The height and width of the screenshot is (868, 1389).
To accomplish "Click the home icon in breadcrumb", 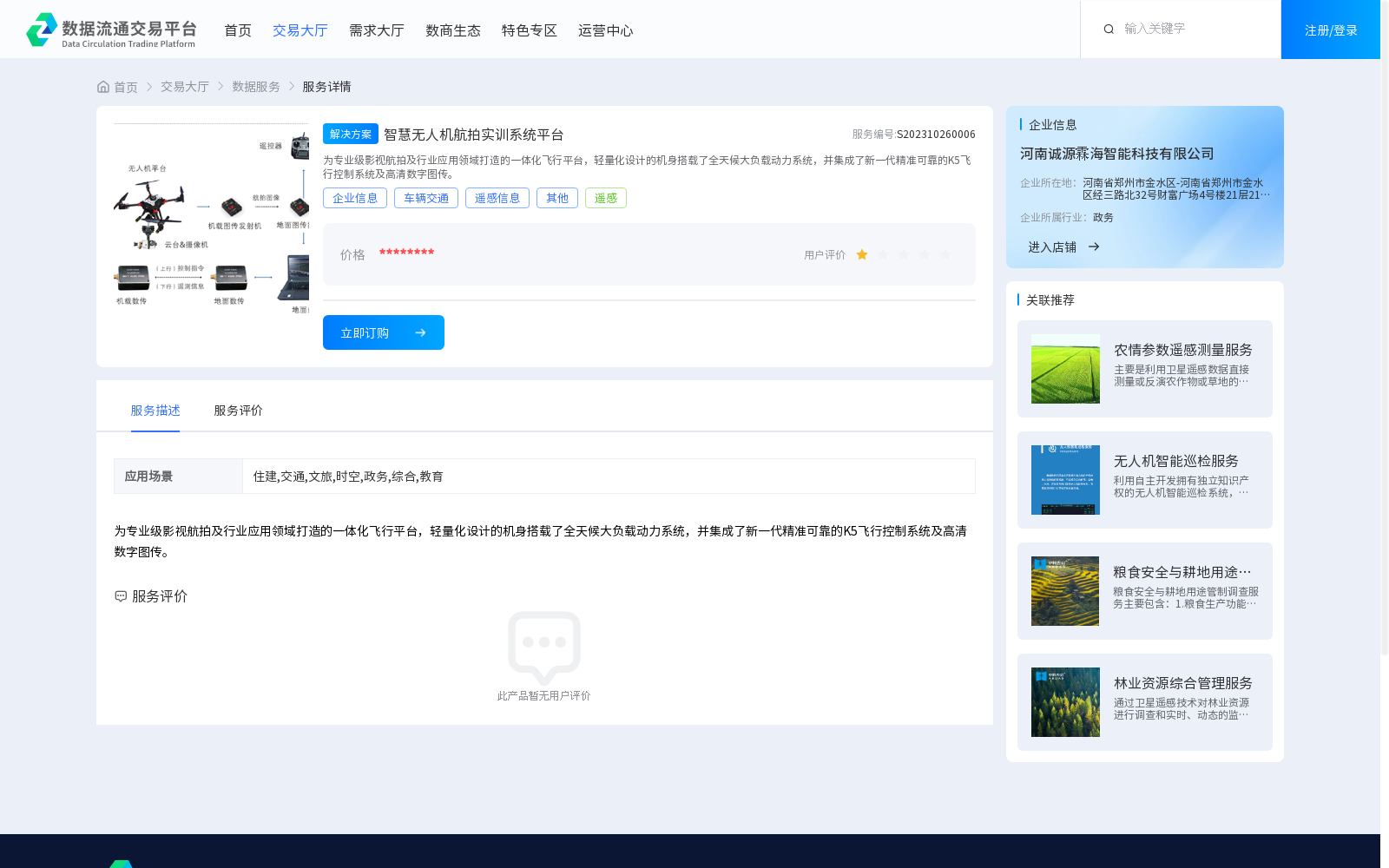I will click(103, 87).
